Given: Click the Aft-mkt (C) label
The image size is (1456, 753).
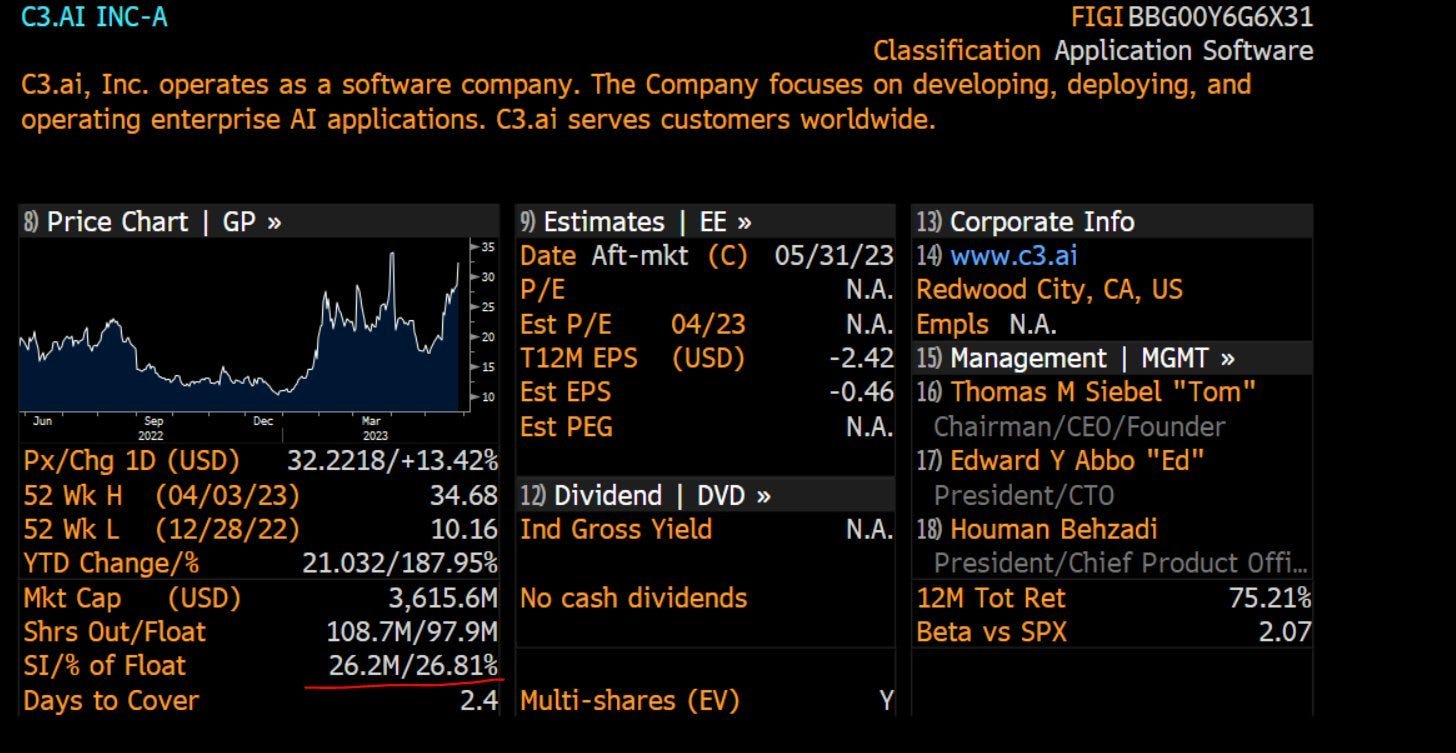Looking at the screenshot, I should pos(670,256).
